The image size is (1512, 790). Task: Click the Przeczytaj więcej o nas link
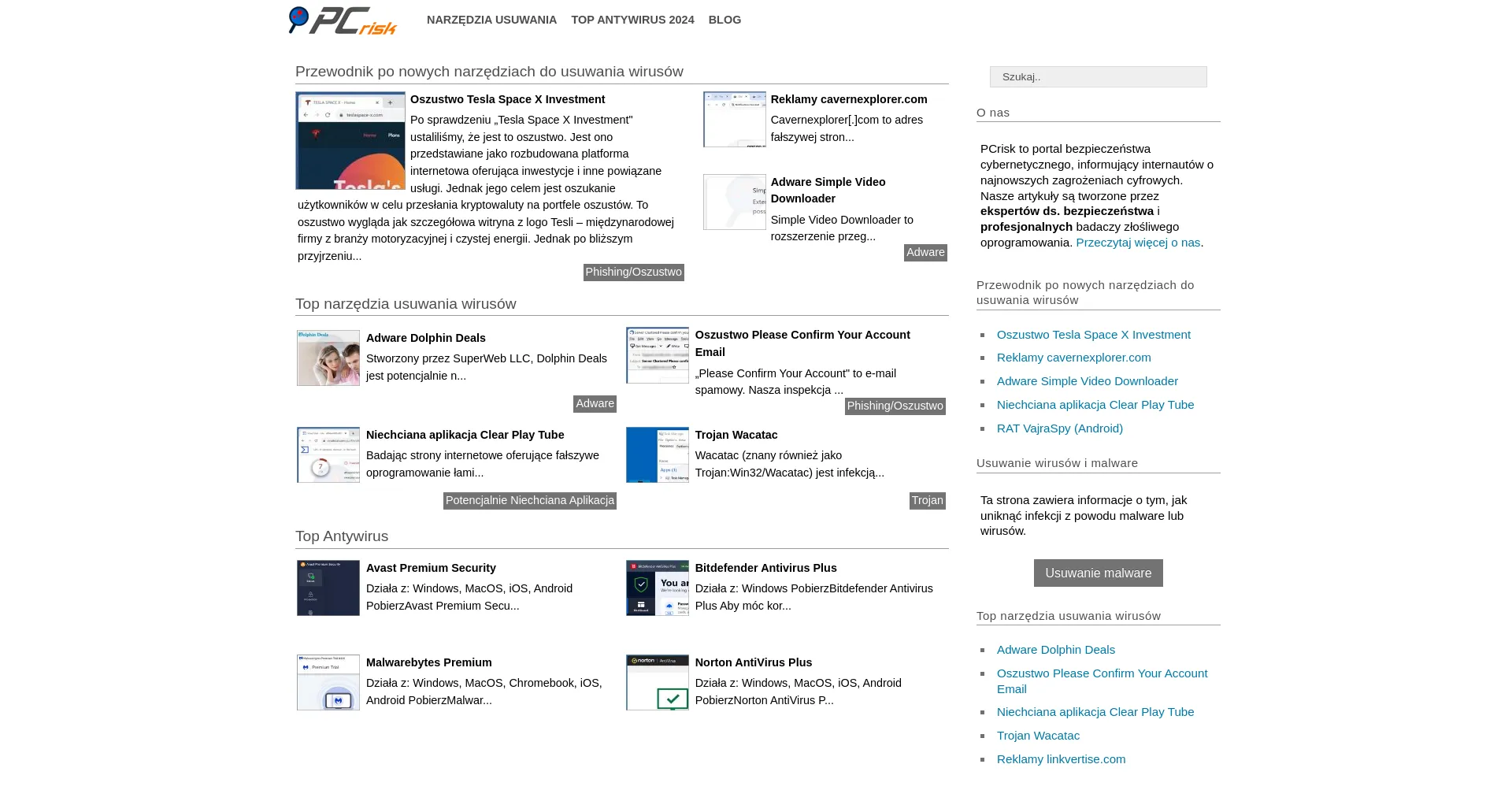coord(1138,243)
